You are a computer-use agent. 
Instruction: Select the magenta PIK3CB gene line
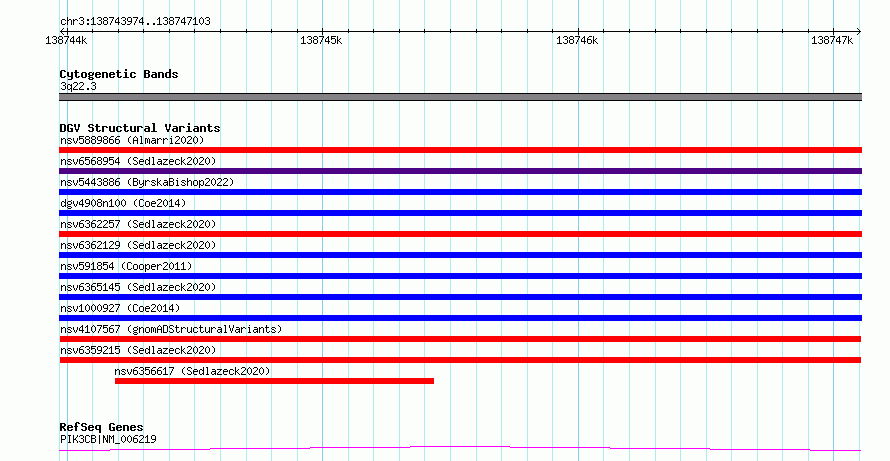tap(460, 449)
